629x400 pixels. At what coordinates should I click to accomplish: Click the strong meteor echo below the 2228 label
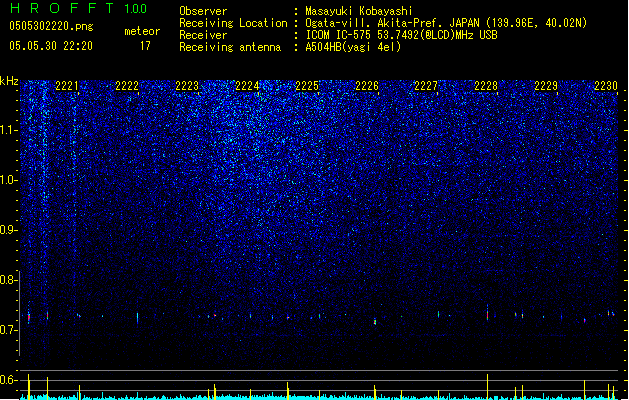pyautogui.click(x=487, y=313)
